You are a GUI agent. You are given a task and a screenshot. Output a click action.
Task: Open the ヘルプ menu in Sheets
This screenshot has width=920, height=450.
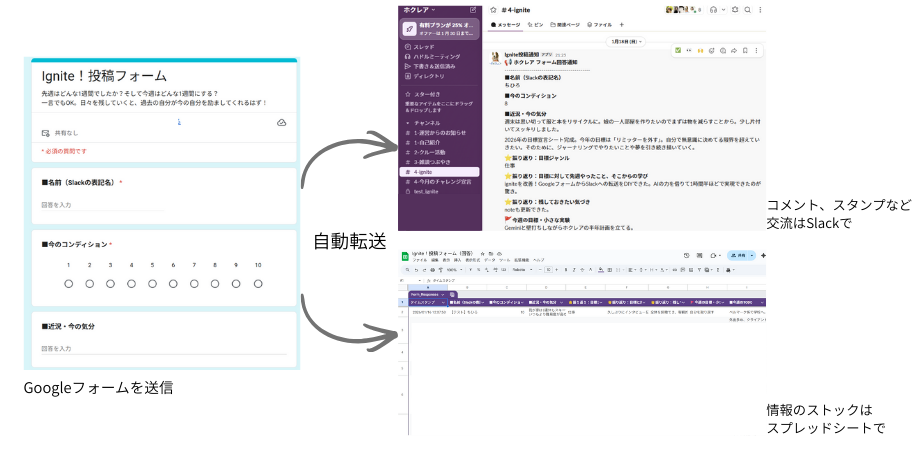pos(538,260)
